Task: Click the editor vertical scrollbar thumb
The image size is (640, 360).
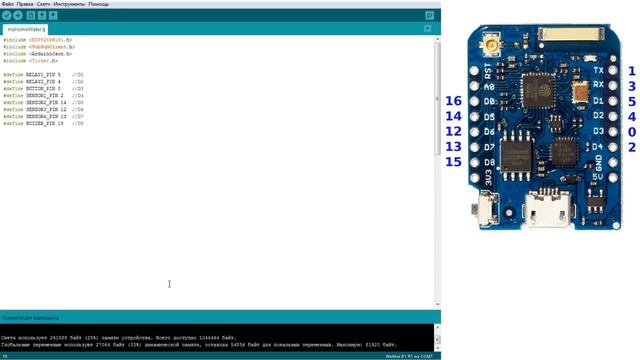Action: coord(437,98)
